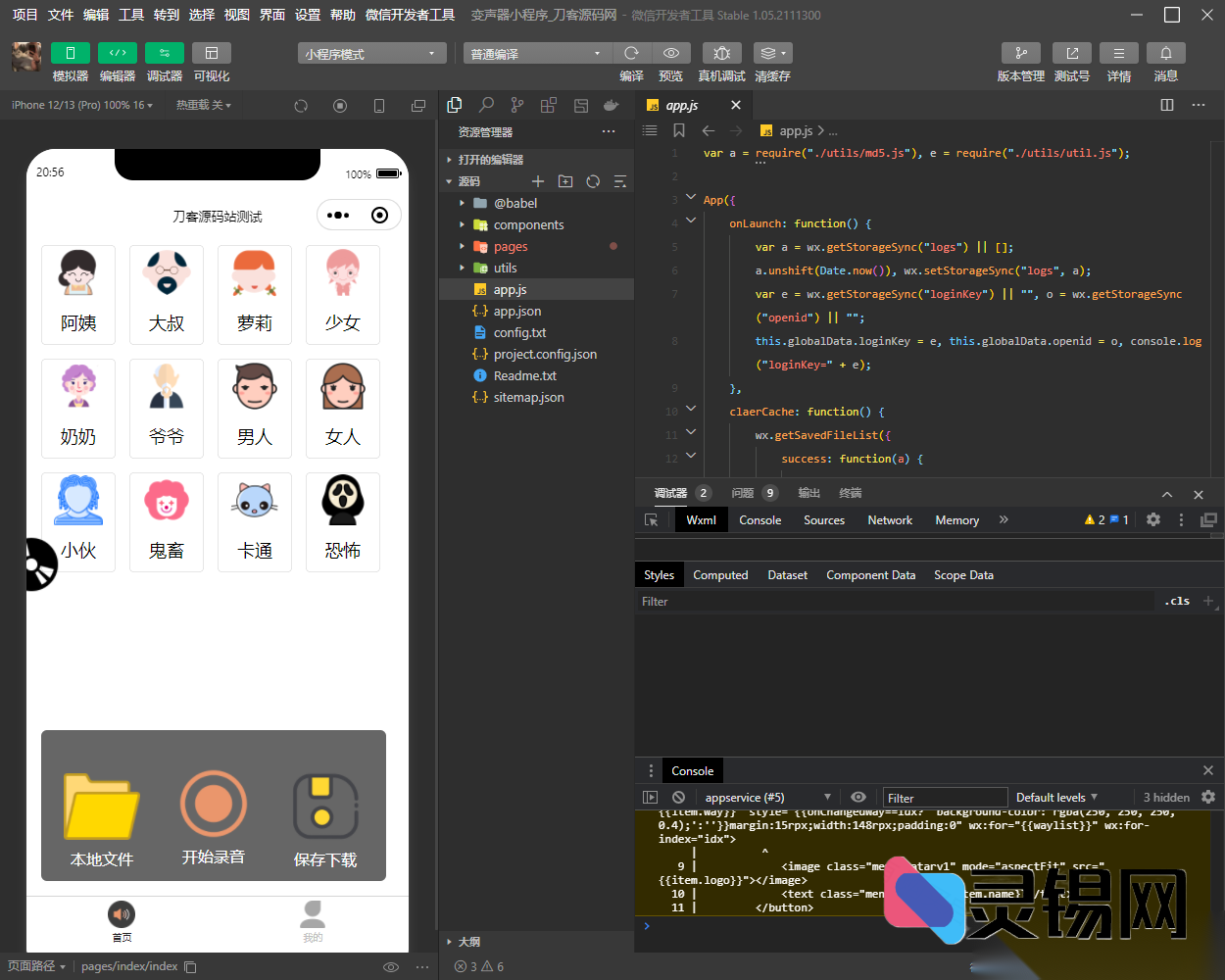Toggle the simulator (模拟器) panel button
Image resolution: width=1225 pixels, height=980 pixels.
[71, 53]
